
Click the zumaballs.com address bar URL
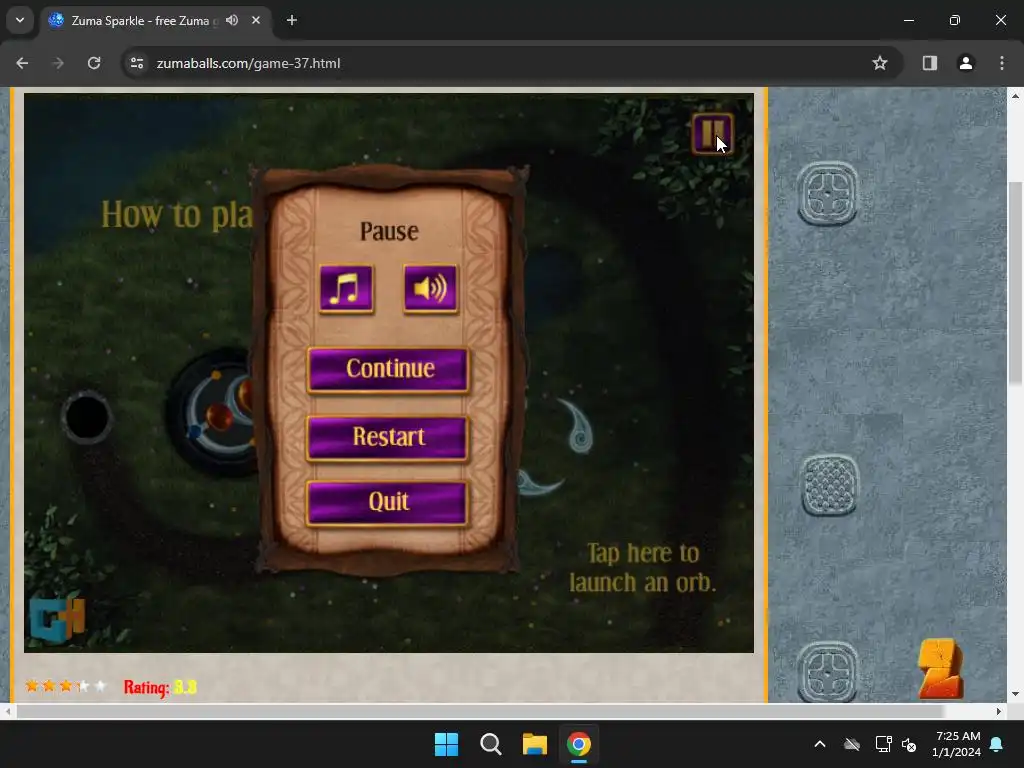pos(248,63)
